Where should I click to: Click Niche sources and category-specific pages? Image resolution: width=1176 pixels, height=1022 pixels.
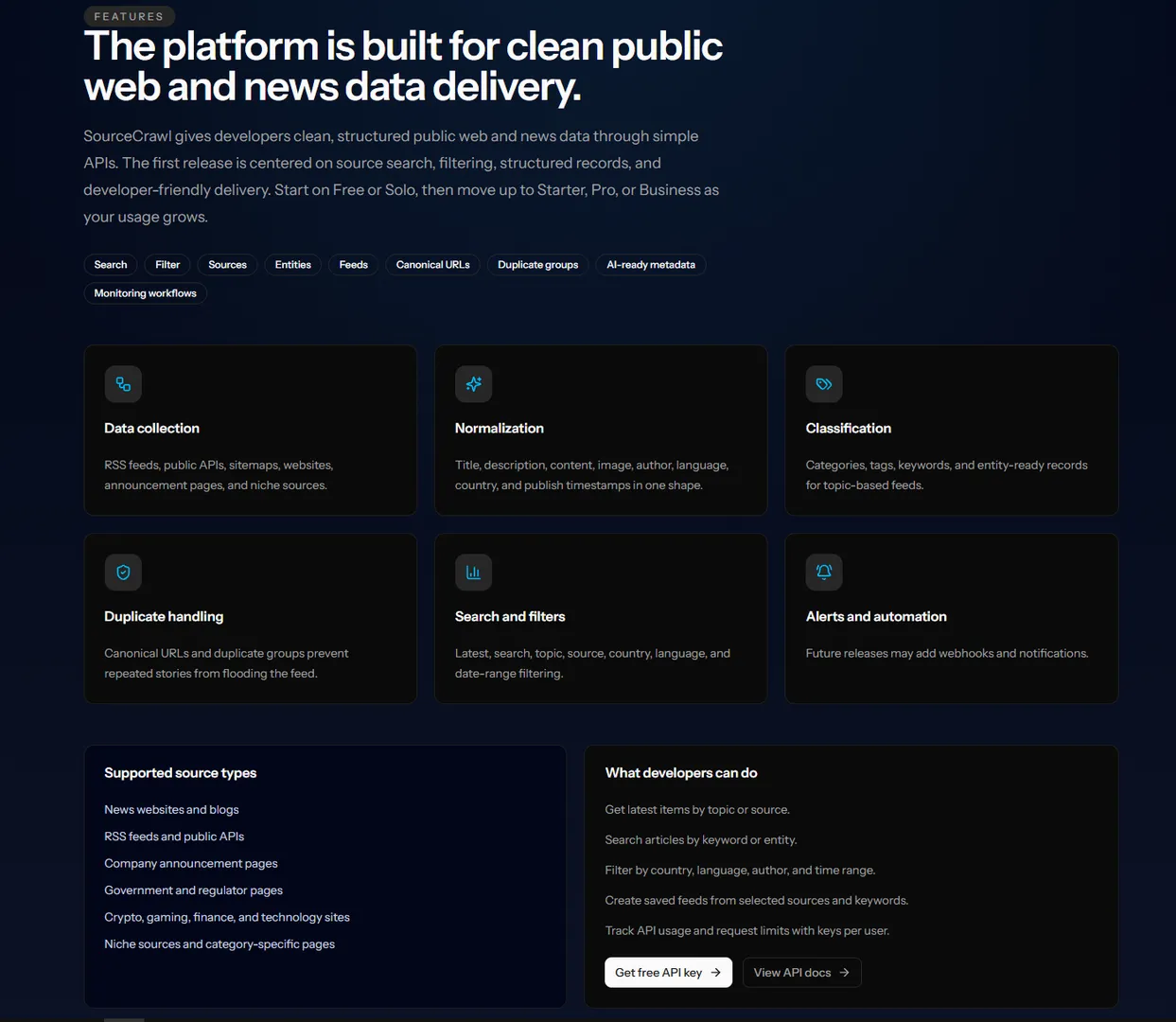point(219,944)
